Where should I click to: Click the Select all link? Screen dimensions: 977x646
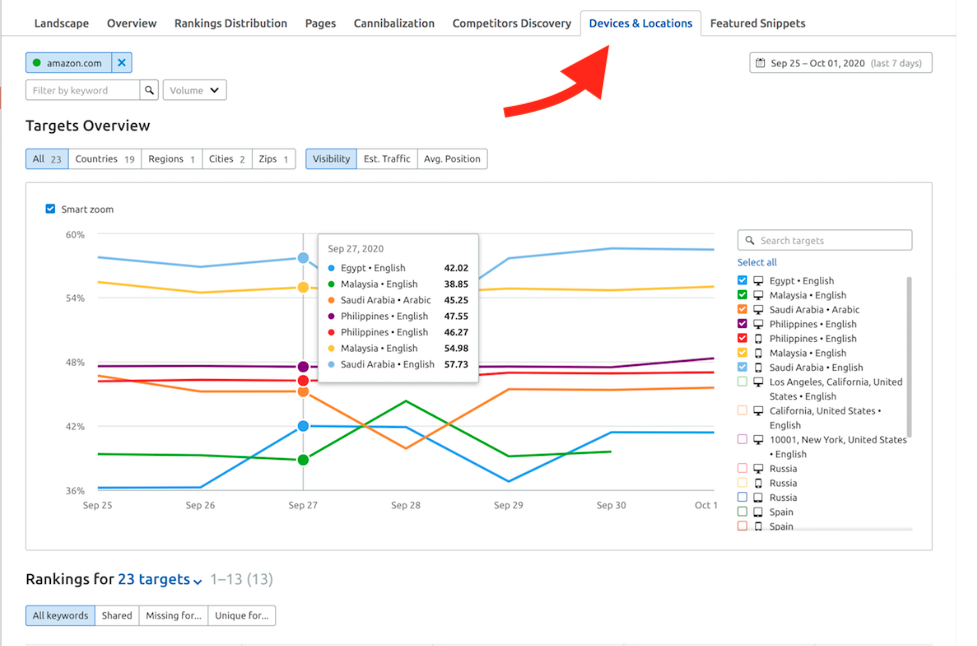(x=757, y=262)
